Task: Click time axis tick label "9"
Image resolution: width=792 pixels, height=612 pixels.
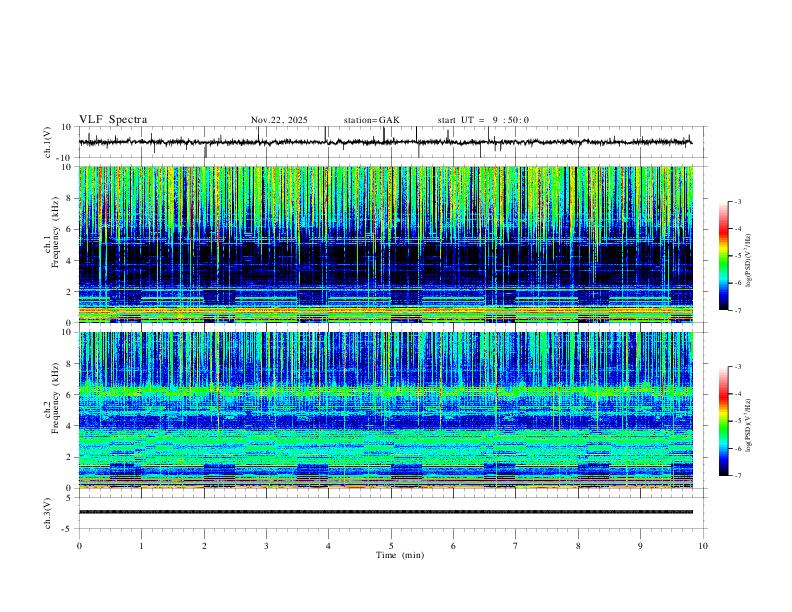Action: pyautogui.click(x=640, y=546)
